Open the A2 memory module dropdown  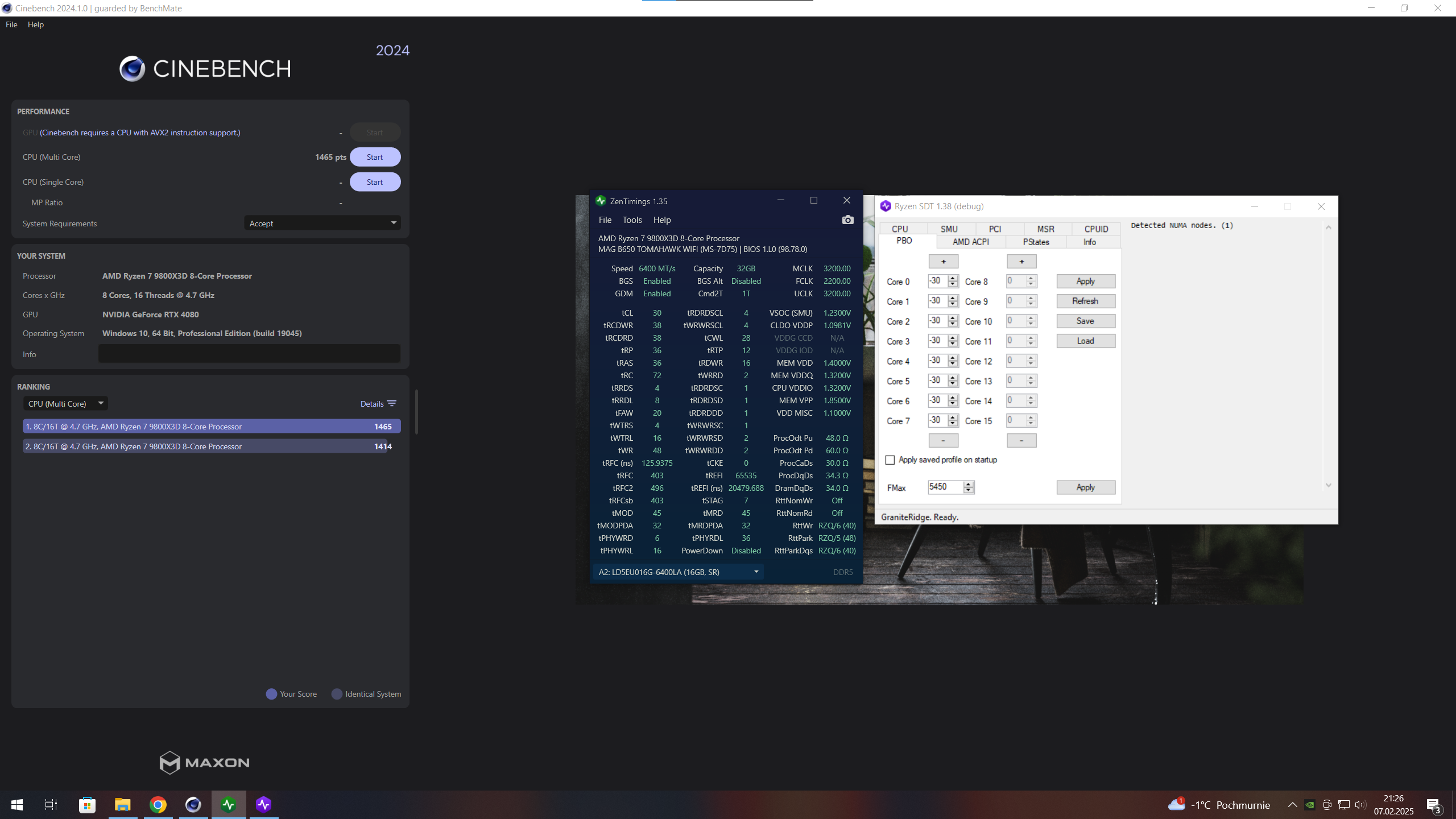pos(678,572)
